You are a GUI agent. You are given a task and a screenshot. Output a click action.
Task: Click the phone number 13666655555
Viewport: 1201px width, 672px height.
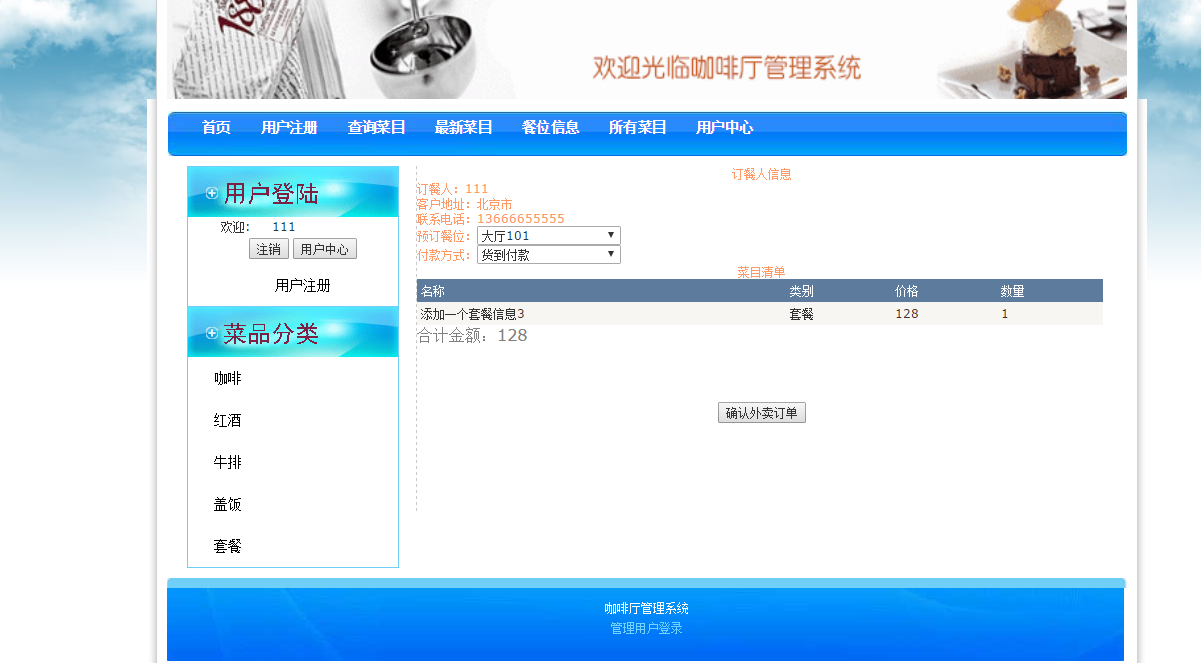pyautogui.click(x=520, y=219)
